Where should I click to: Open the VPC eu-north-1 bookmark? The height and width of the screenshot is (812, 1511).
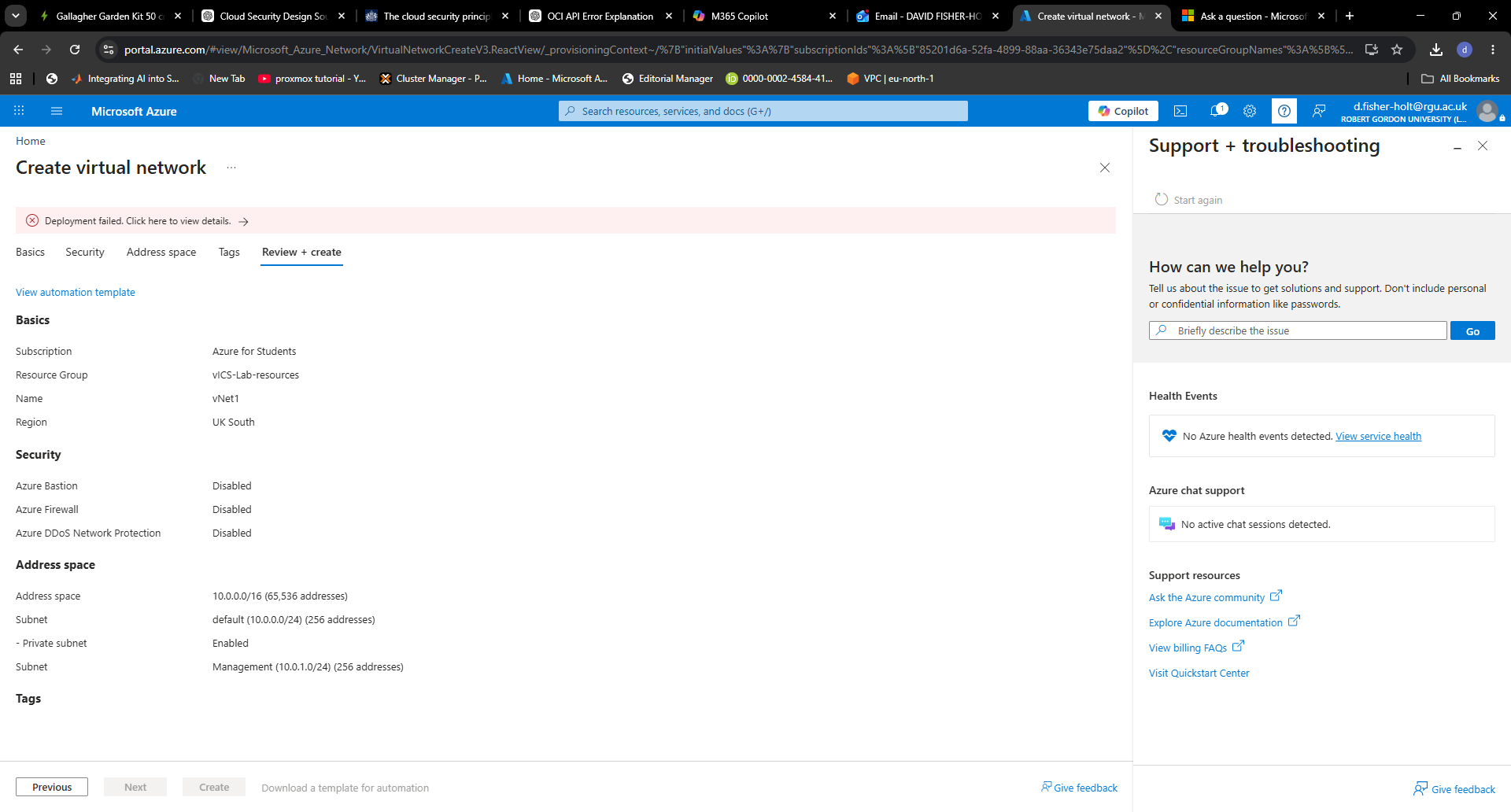click(x=890, y=79)
